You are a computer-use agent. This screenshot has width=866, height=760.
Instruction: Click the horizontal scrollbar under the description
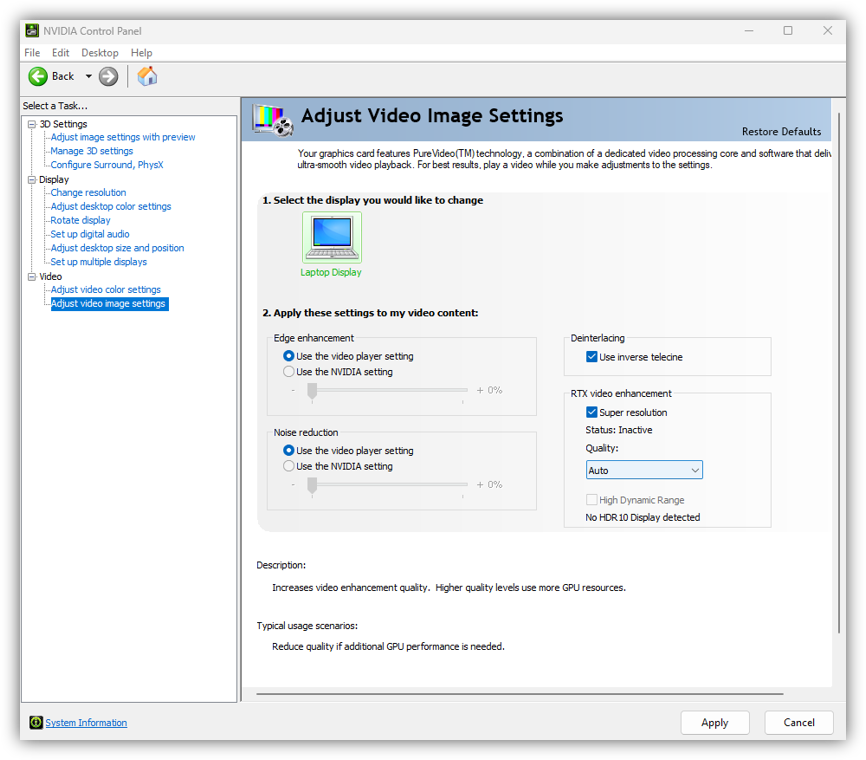click(x=520, y=694)
